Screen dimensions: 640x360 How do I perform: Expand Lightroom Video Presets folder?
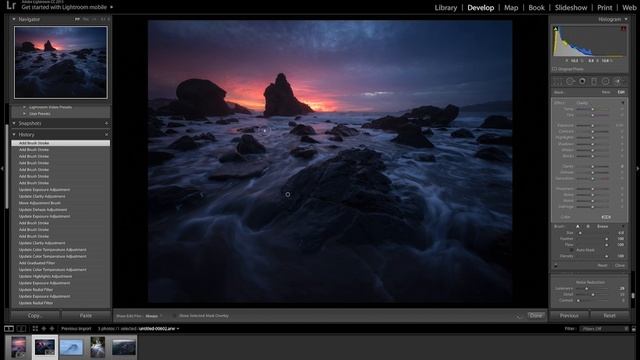point(24,107)
